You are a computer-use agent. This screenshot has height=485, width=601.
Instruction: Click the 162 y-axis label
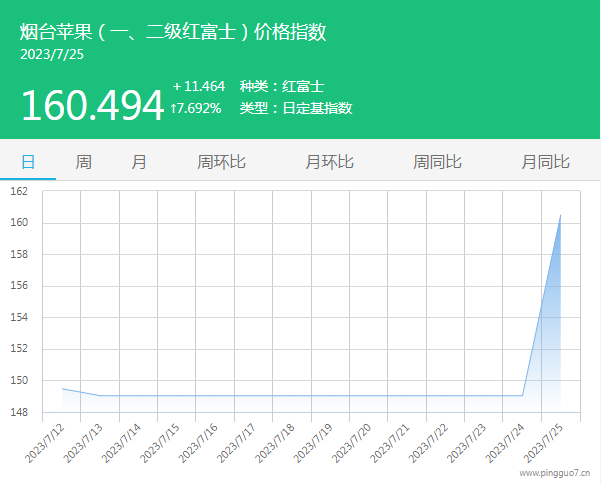pyautogui.click(x=20, y=191)
